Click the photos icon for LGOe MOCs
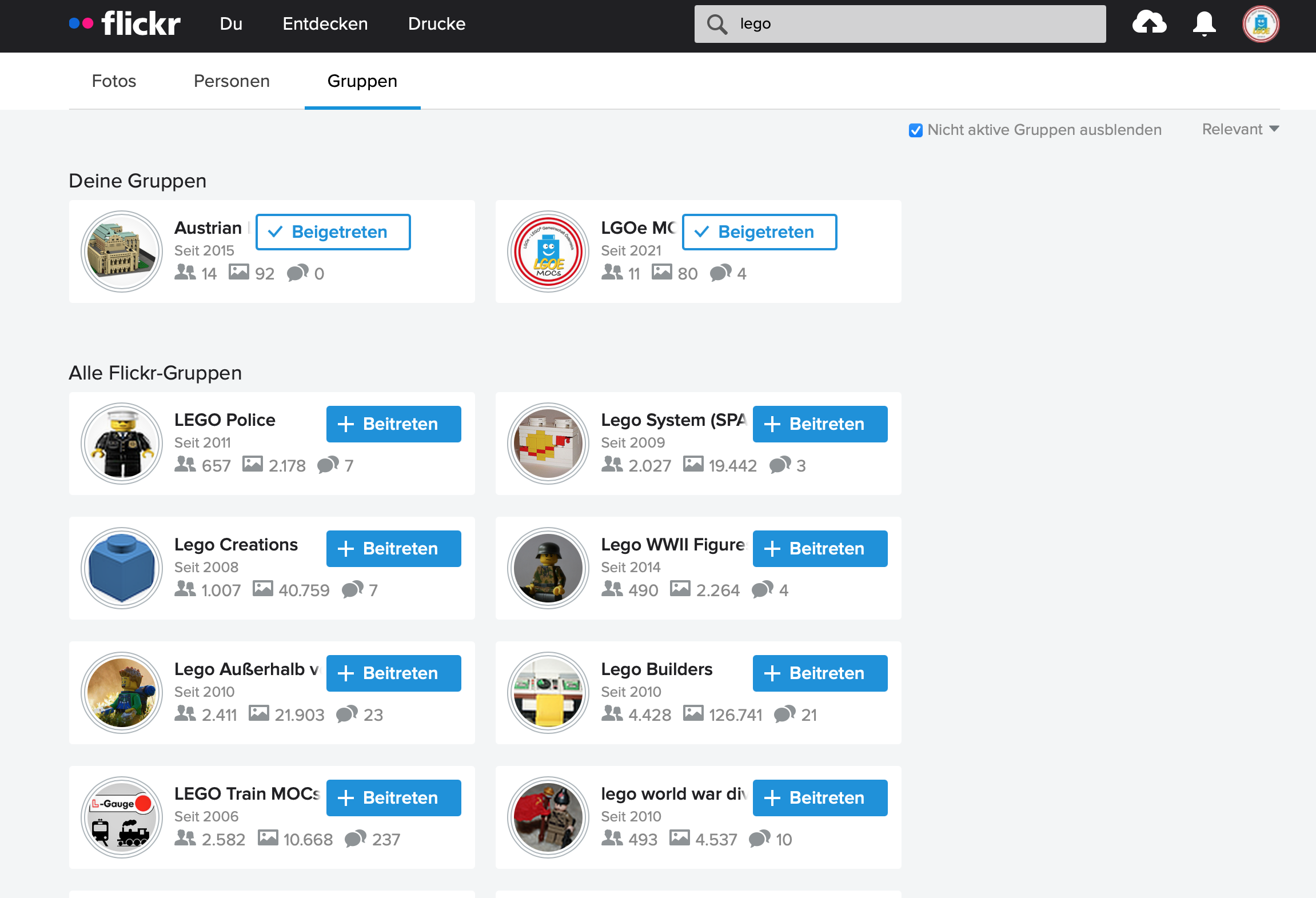The width and height of the screenshot is (1316, 898). coord(662,272)
